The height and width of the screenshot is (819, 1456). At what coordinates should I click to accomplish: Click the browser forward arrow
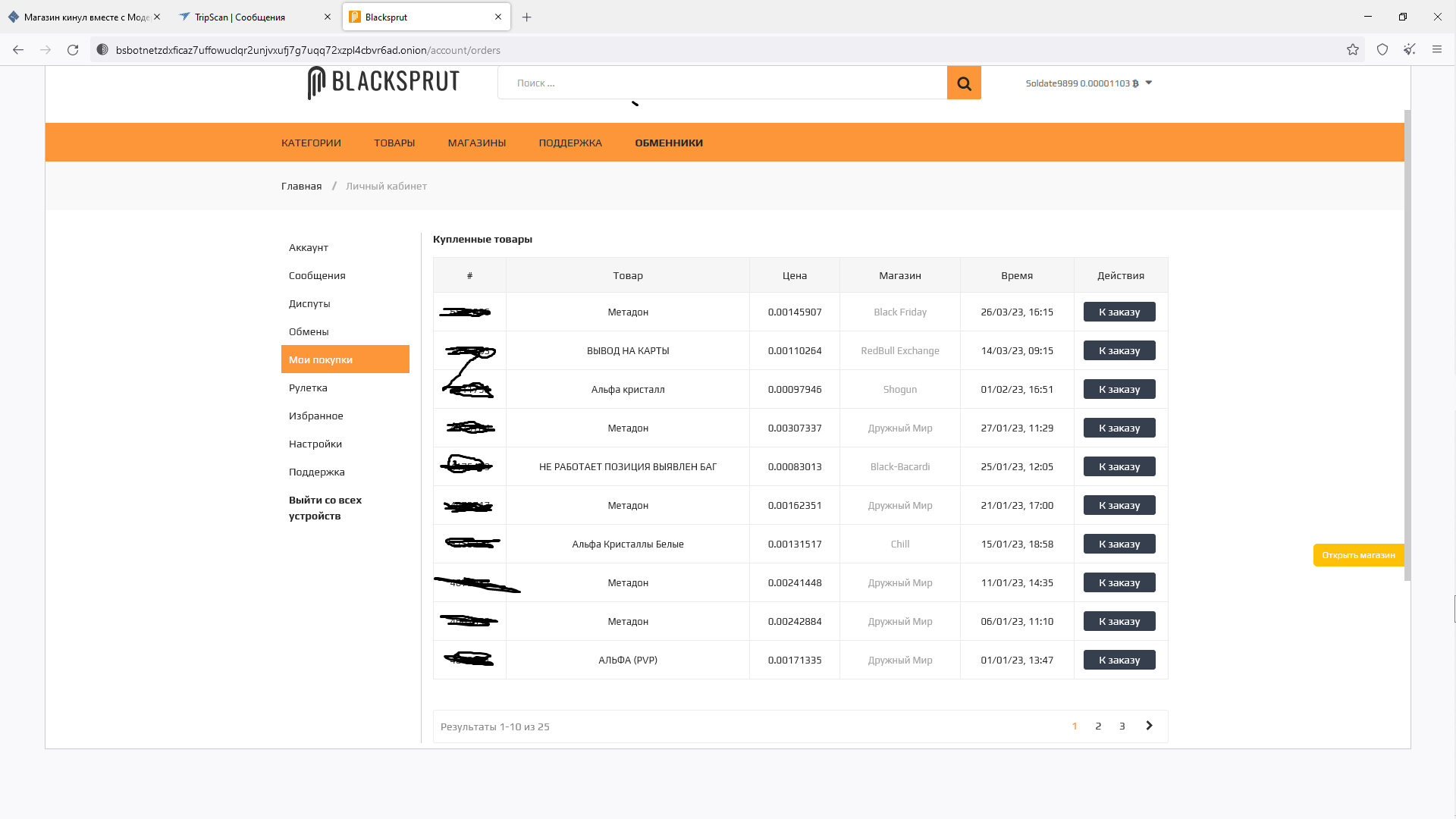point(45,50)
